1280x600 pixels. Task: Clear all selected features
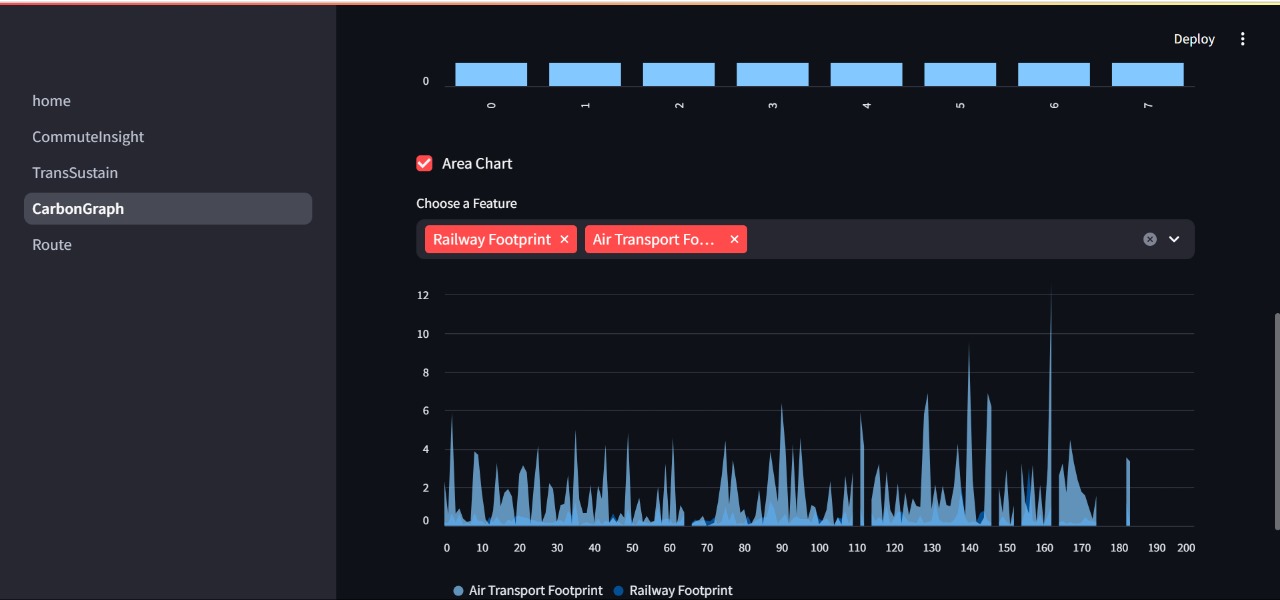coord(1150,239)
